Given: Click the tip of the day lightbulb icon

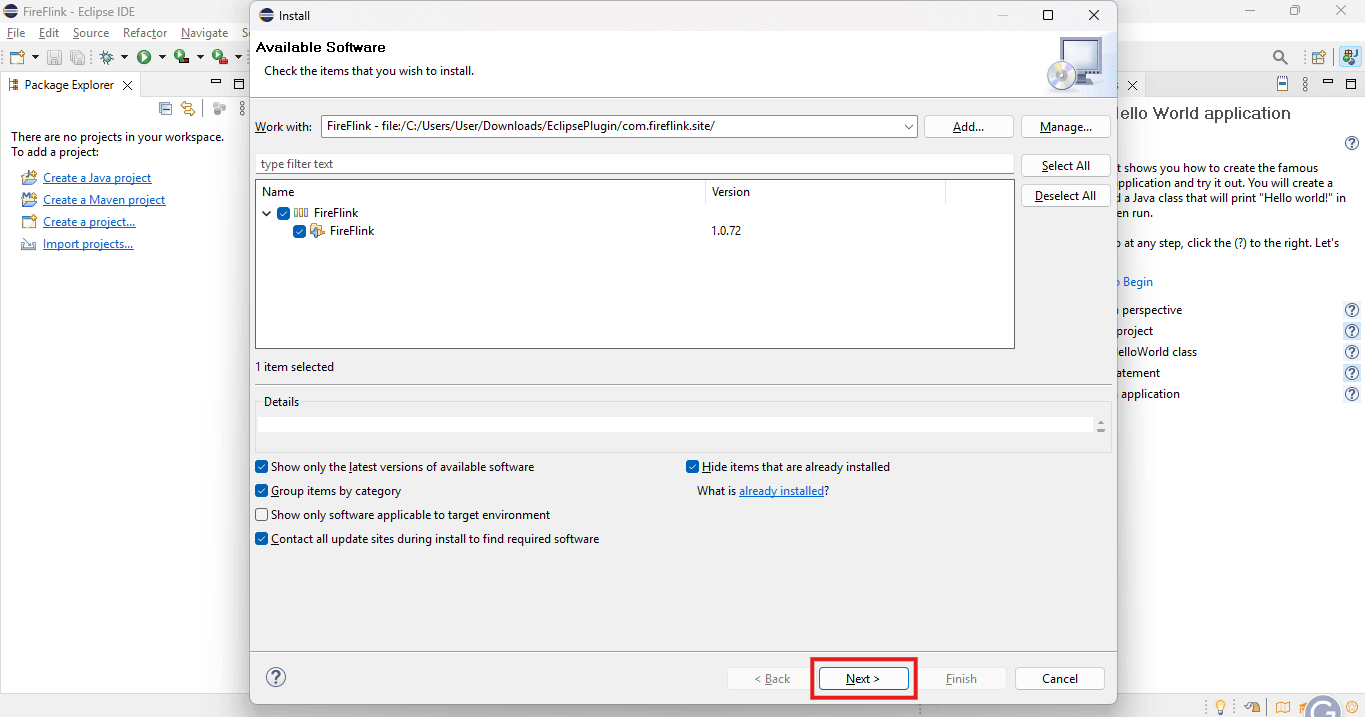Looking at the screenshot, I should click(1220, 708).
